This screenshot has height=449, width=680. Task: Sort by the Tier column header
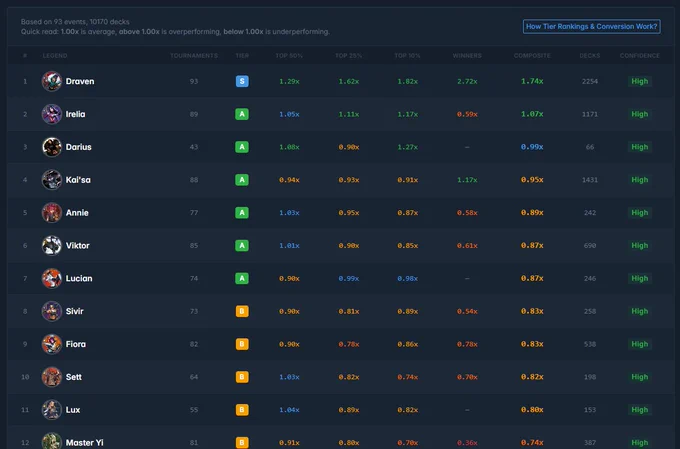[x=242, y=56]
